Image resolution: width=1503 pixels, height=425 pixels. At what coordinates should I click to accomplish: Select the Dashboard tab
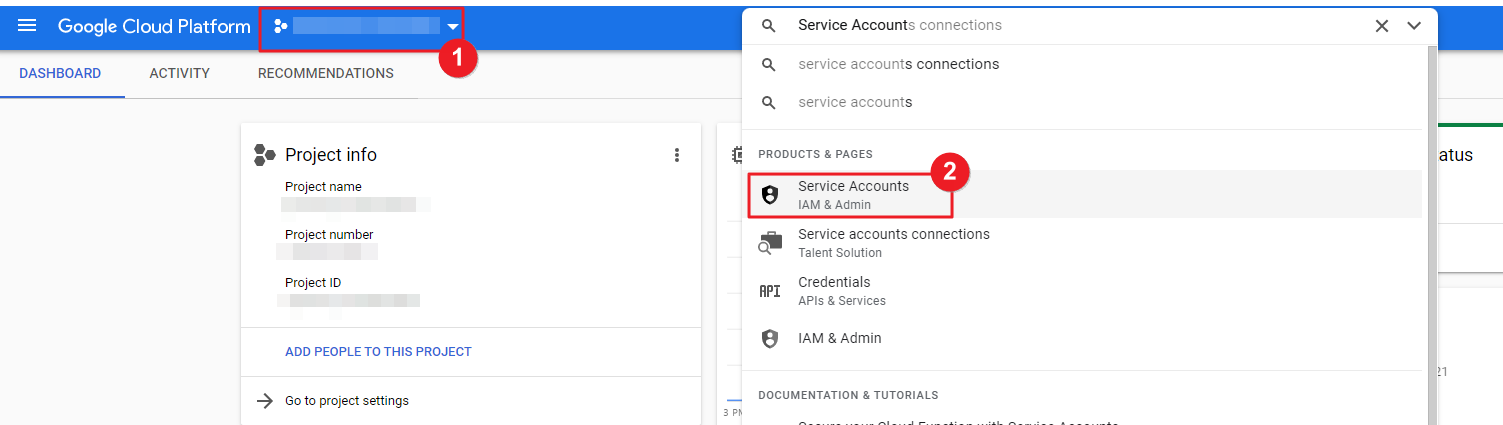(60, 73)
